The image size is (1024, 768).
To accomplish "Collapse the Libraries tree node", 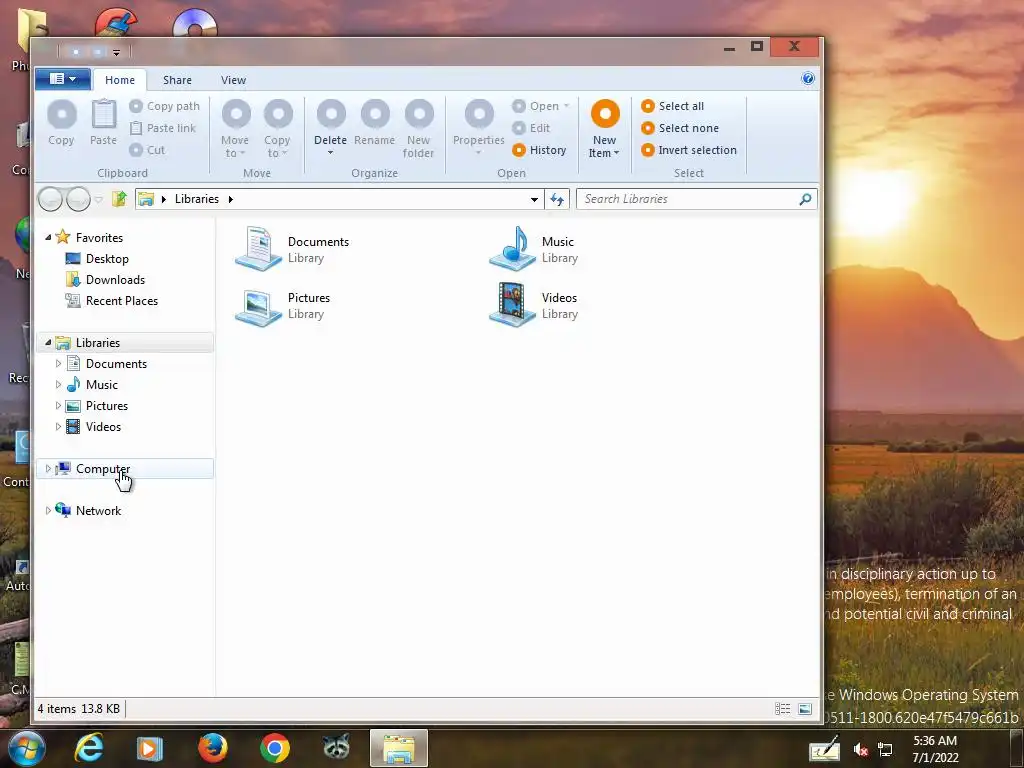I will coord(48,342).
